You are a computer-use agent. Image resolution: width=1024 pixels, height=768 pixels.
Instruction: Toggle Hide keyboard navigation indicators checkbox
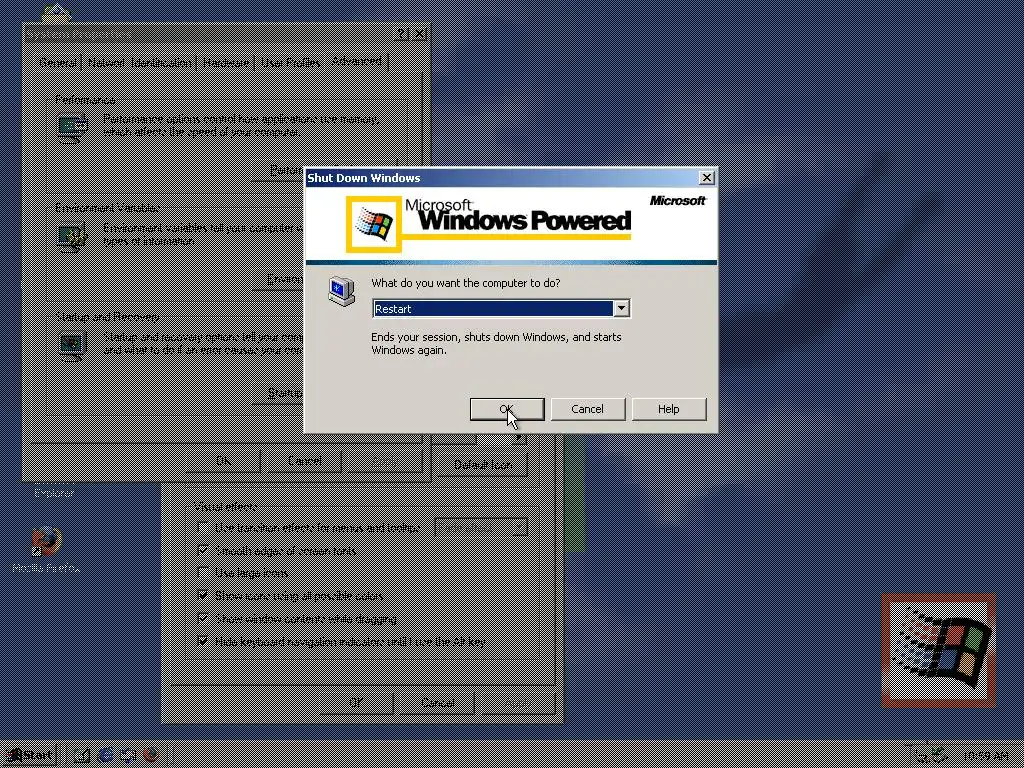203,641
